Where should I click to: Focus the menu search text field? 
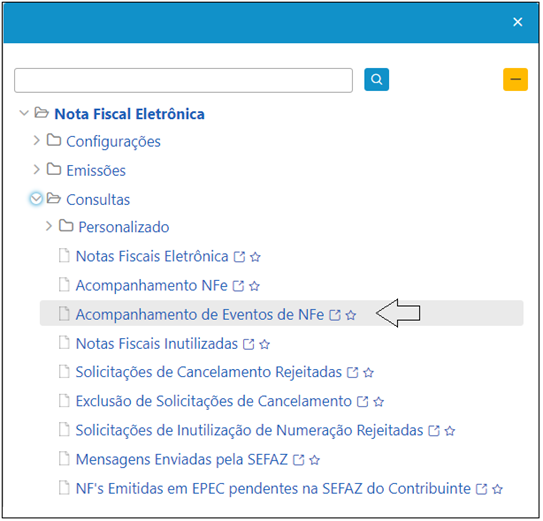[x=184, y=80]
